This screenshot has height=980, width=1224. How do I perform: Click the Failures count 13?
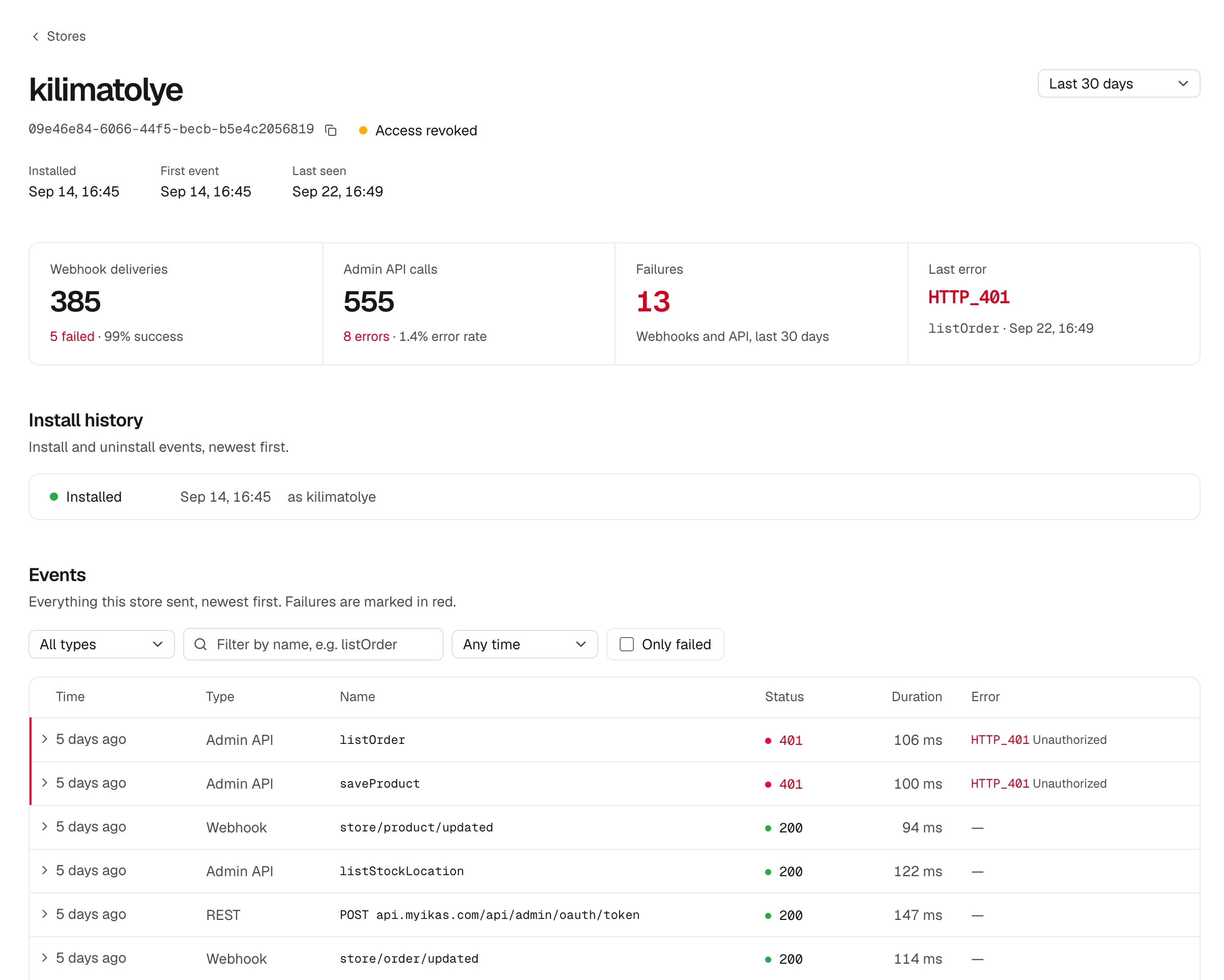point(653,302)
